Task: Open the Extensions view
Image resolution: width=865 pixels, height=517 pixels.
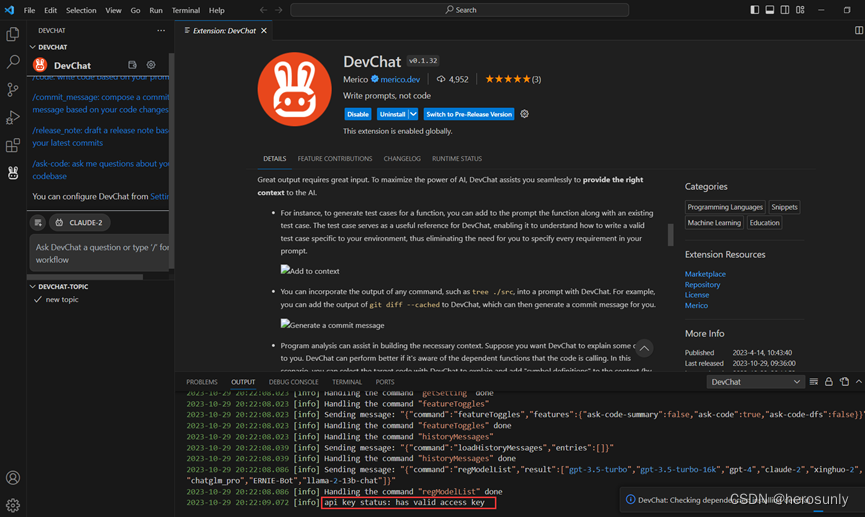Action: (x=13, y=146)
